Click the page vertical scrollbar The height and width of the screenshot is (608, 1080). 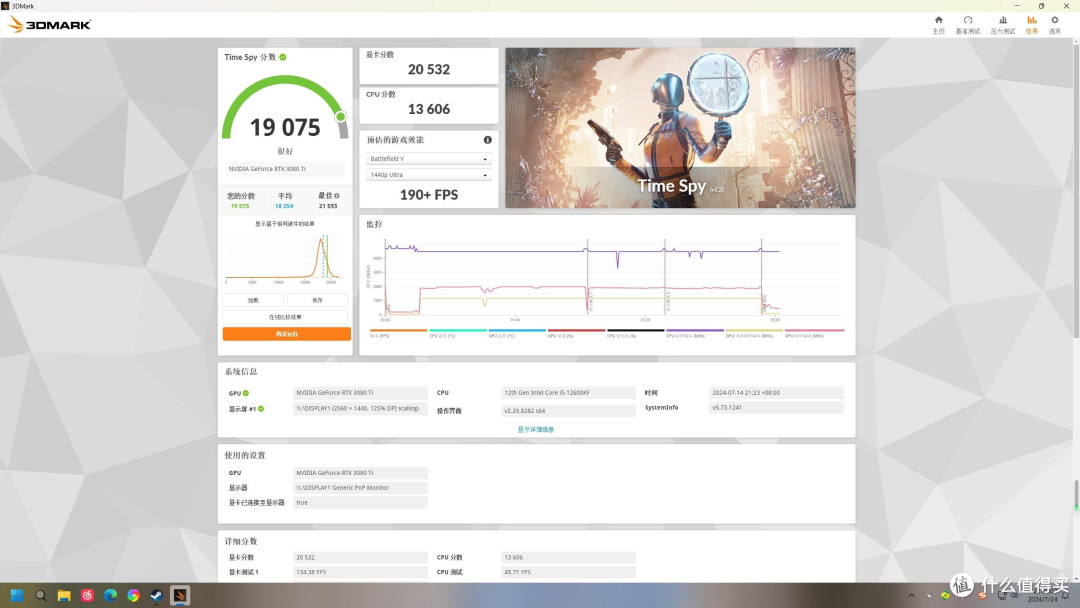click(1076, 189)
